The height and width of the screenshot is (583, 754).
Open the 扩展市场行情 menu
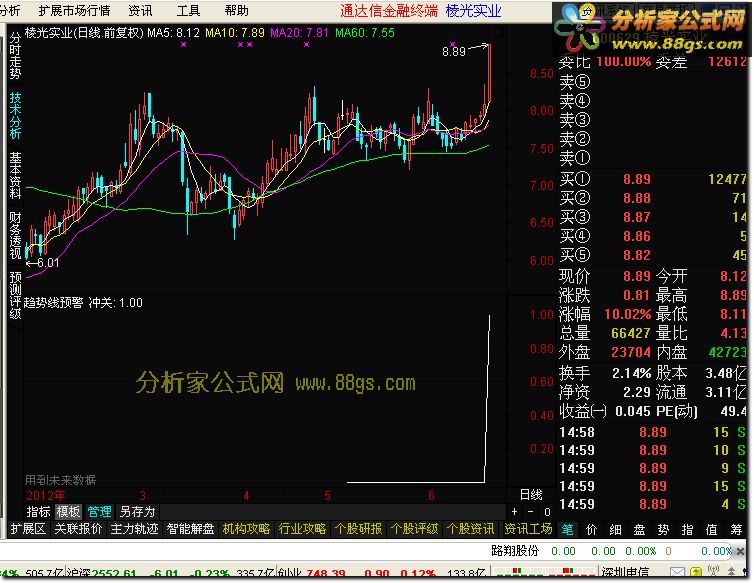(x=74, y=10)
